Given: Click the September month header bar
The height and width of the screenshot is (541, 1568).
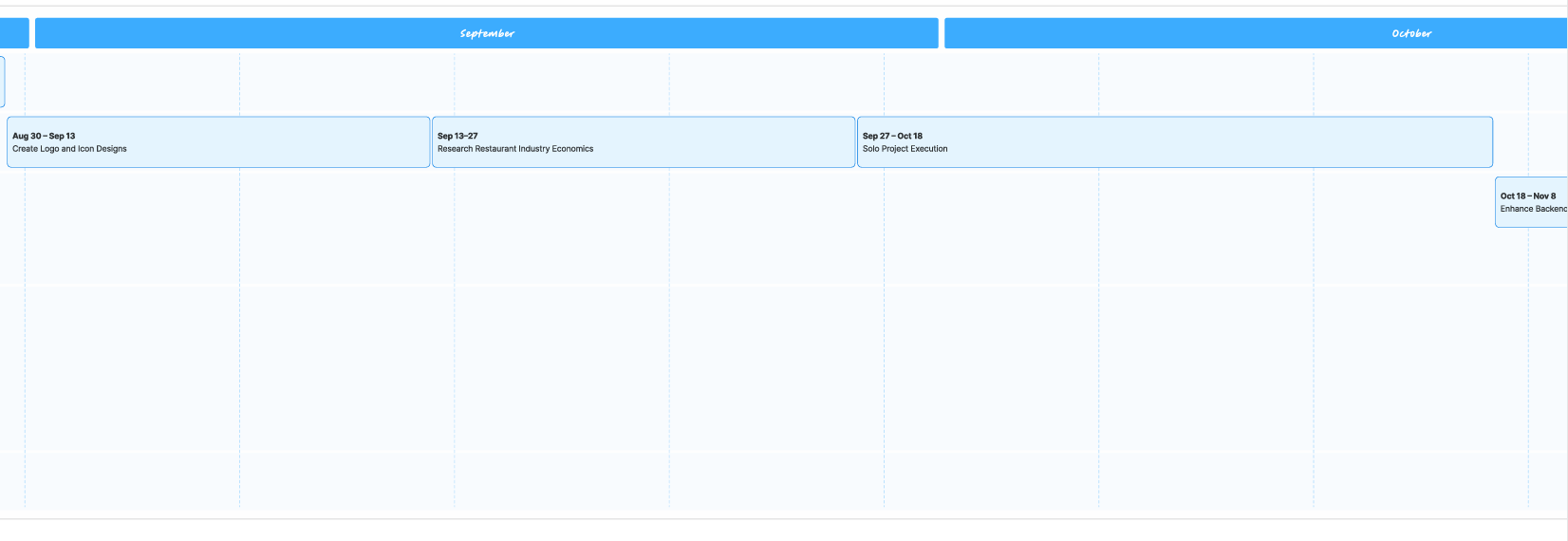Looking at the screenshot, I should (487, 33).
